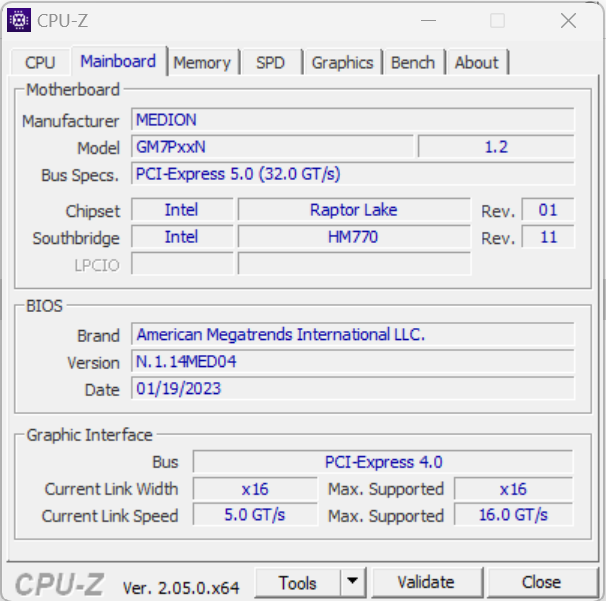Click the CPU-Z app icon in title bar

coord(19,20)
